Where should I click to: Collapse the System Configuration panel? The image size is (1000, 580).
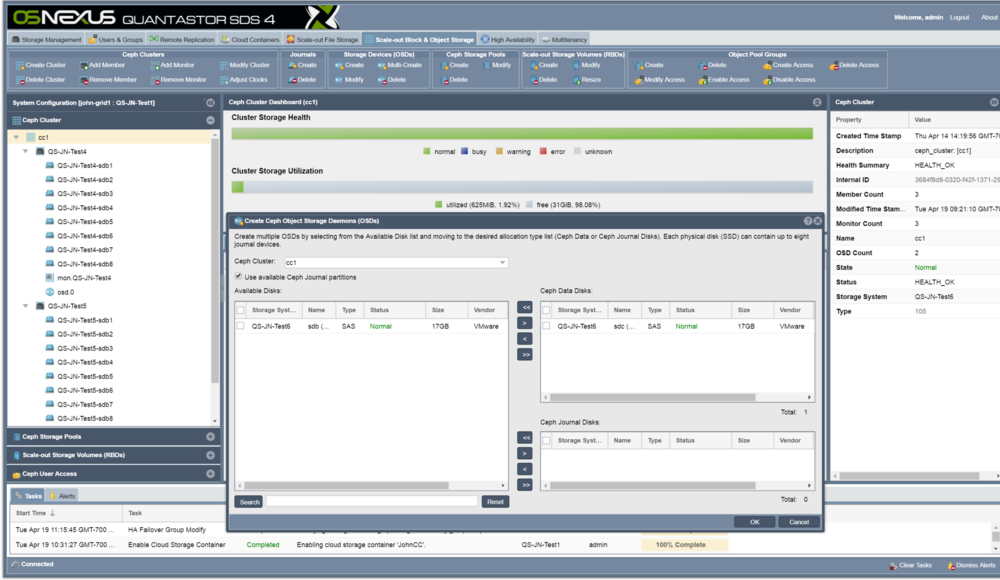[x=210, y=103]
